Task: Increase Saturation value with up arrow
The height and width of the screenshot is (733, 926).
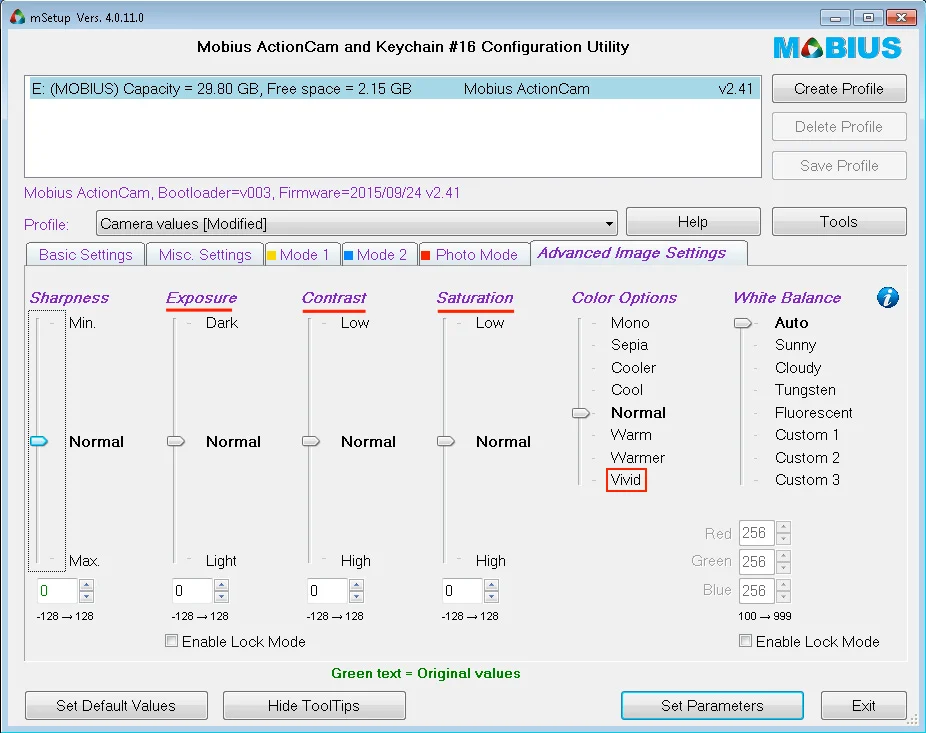Action: pos(491,585)
